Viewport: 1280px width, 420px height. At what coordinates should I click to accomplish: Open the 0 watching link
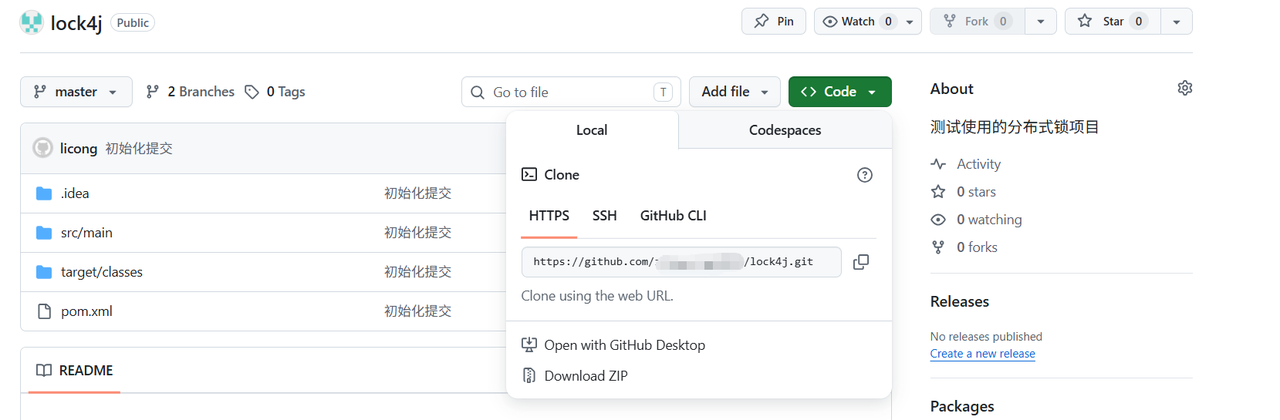[989, 219]
